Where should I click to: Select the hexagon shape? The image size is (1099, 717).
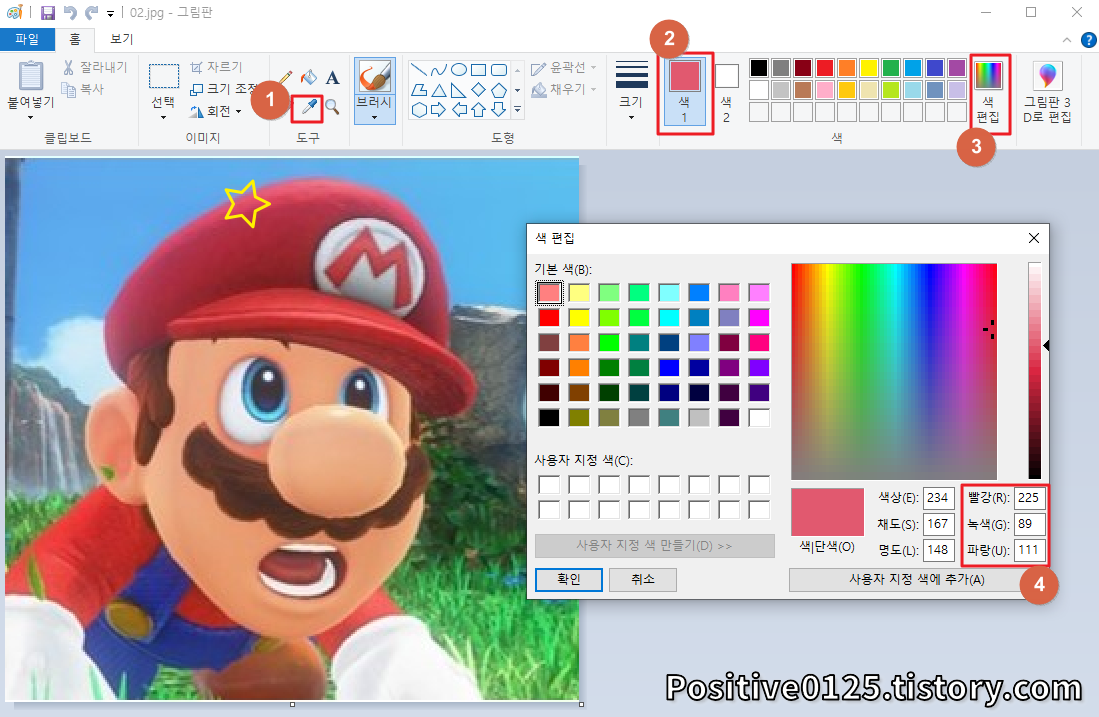point(418,109)
